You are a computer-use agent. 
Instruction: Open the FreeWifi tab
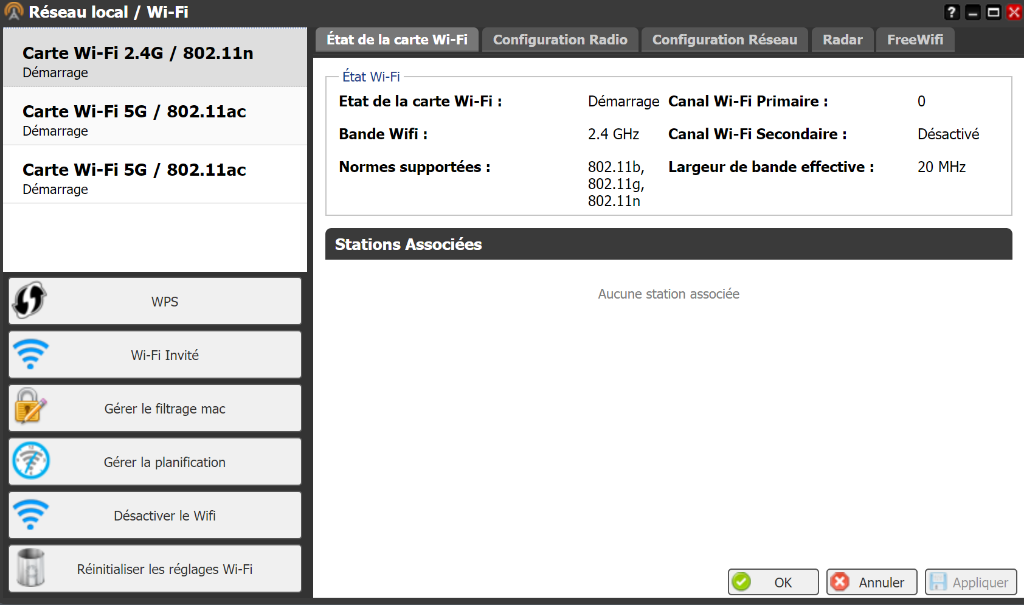(914, 40)
